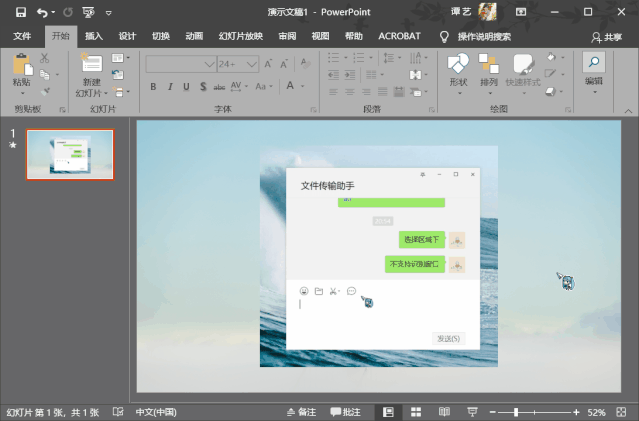Screen dimensions: 639x421
Task: Open the 文件 menu
Action: 22,36
